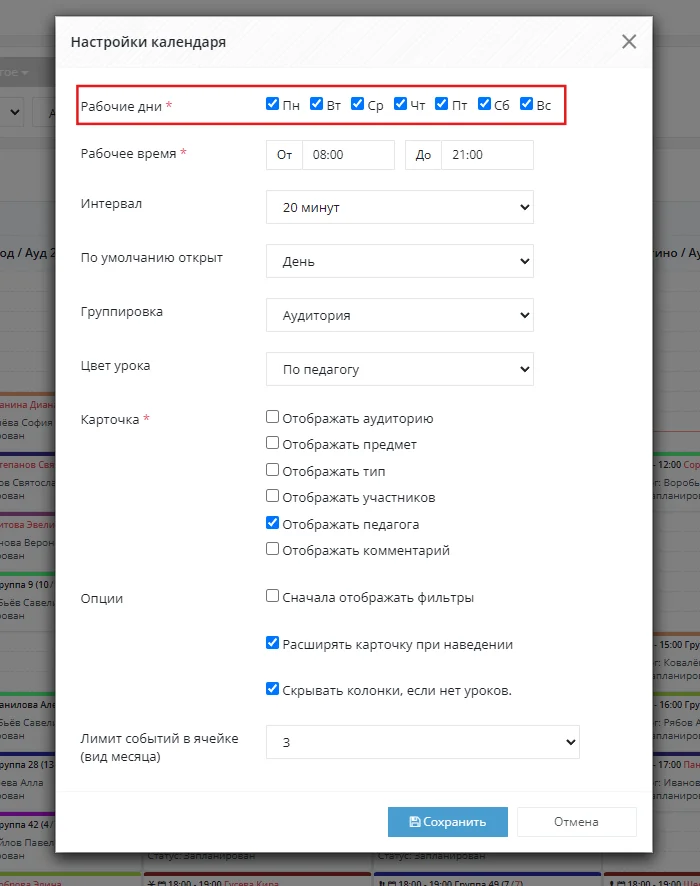The height and width of the screenshot is (886, 700).
Task: Click the От start time field 08:00
Action: 348,155
